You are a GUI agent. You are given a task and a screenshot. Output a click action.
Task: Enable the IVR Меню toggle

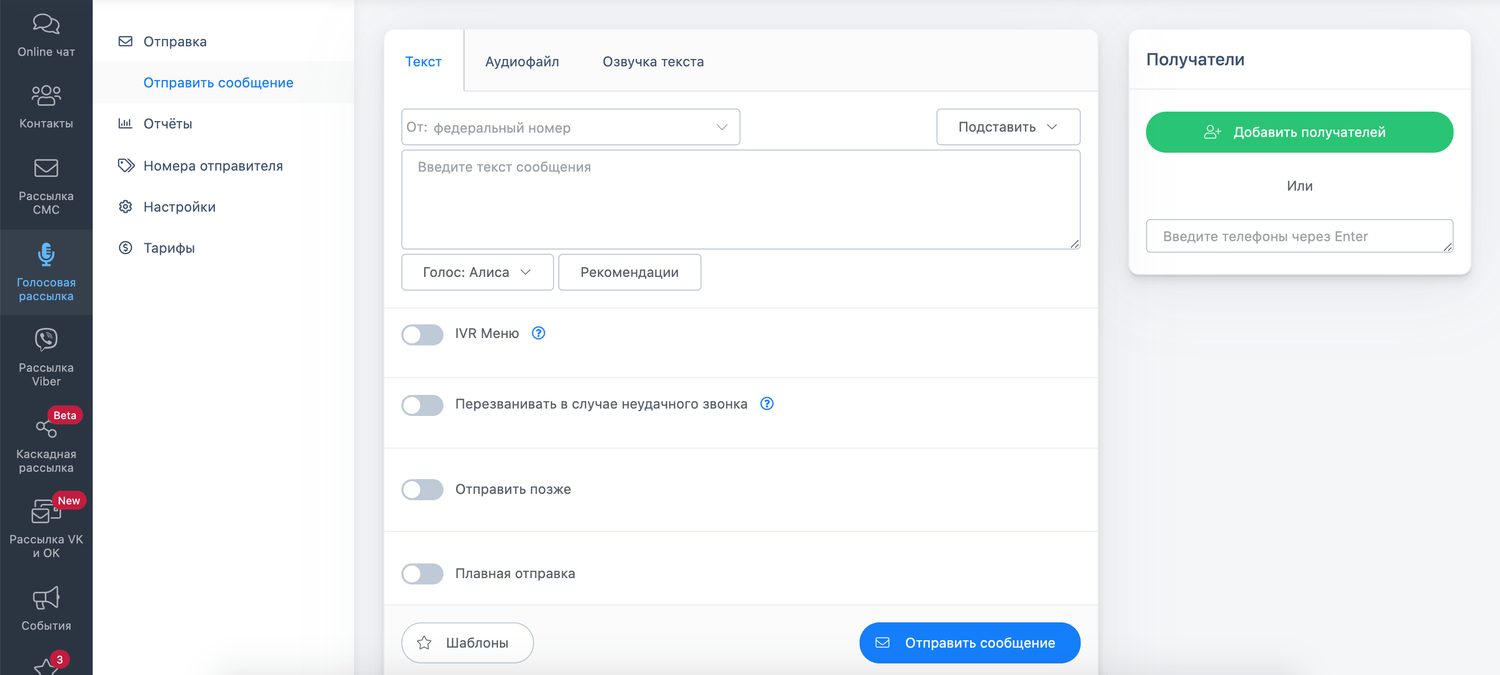(422, 335)
